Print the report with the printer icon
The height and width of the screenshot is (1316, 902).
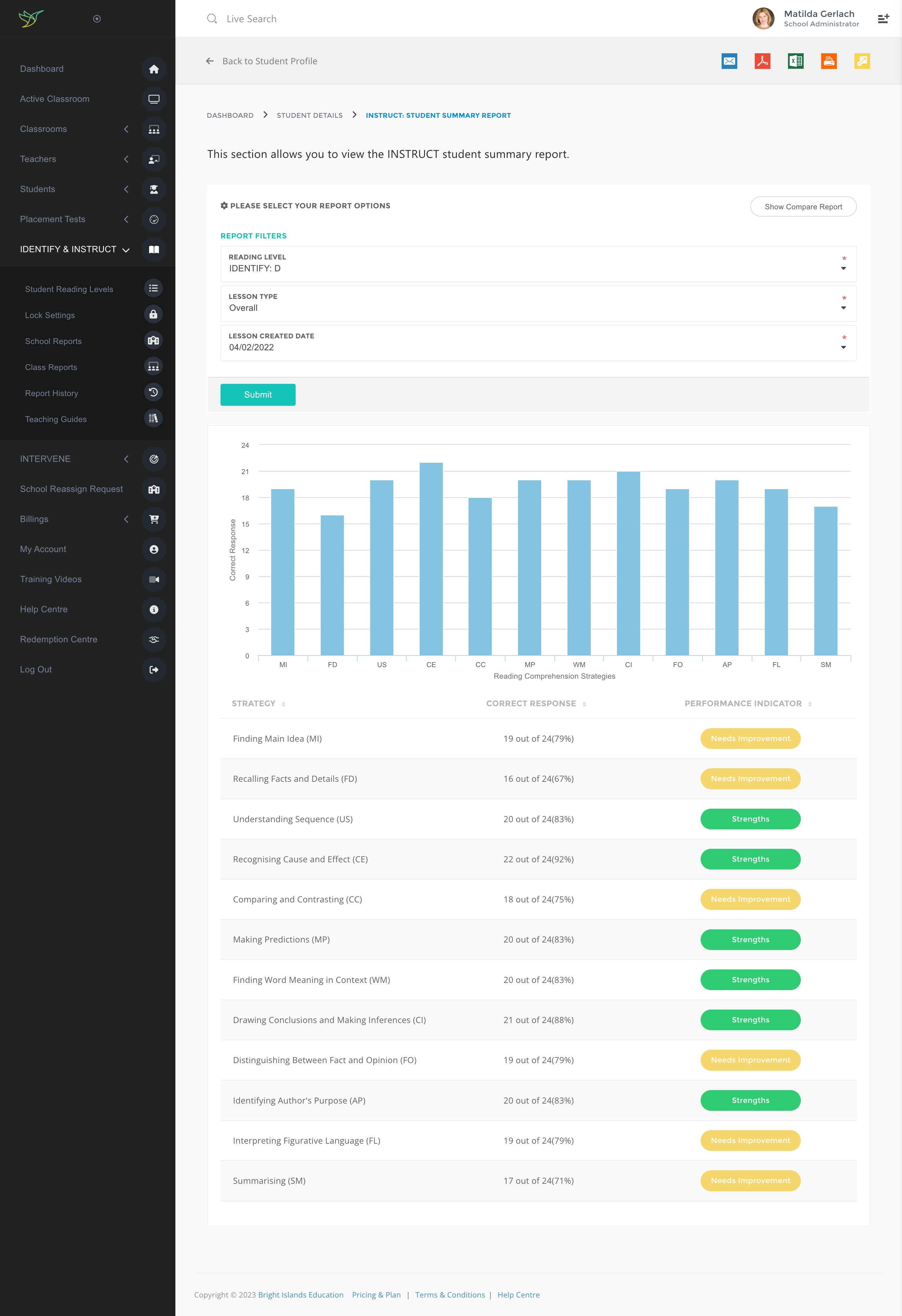pyautogui.click(x=828, y=61)
